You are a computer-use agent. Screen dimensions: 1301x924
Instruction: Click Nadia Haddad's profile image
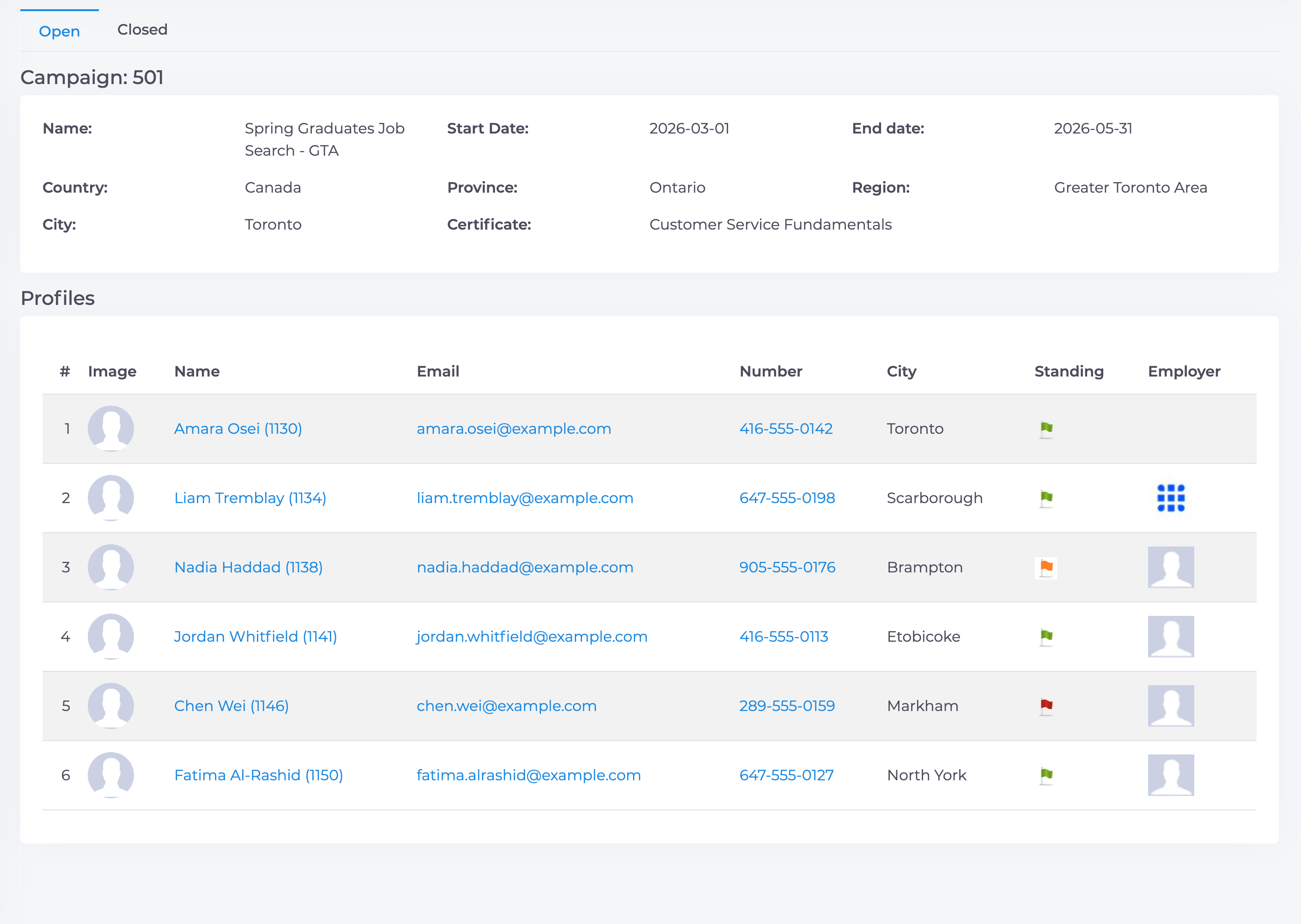111,567
